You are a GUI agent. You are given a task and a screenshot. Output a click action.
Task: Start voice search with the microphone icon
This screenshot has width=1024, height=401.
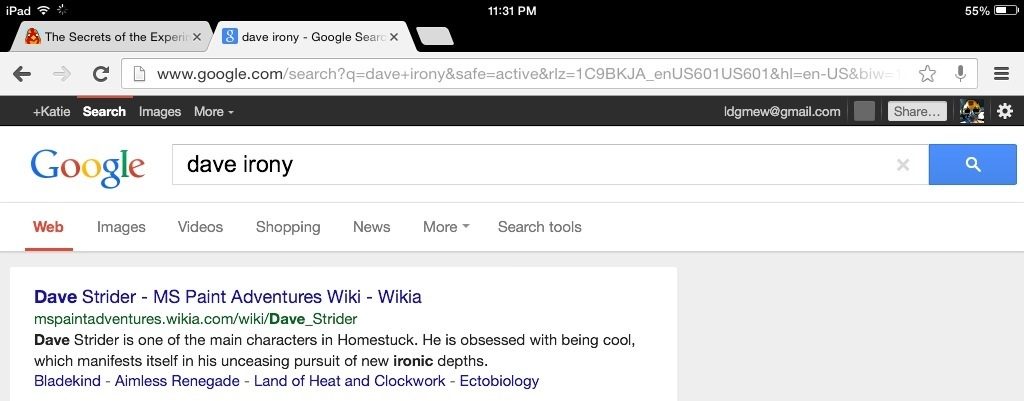point(960,73)
